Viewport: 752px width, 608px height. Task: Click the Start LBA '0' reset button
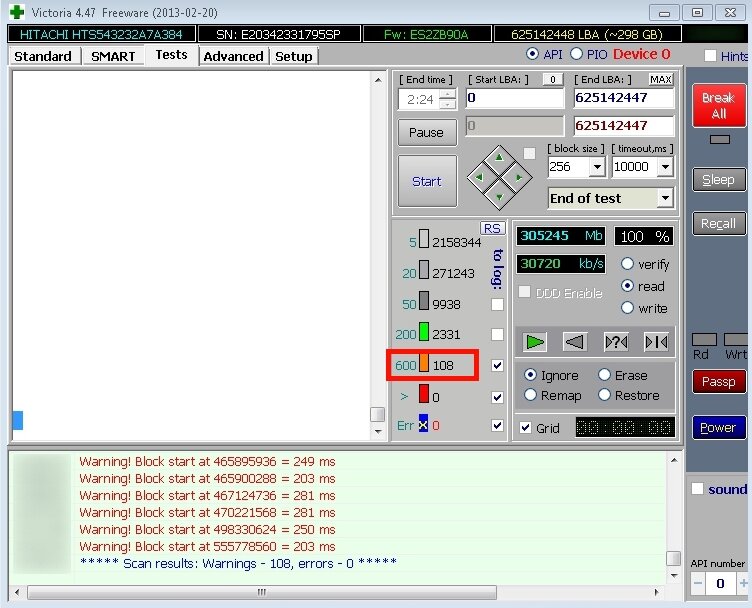[552, 79]
